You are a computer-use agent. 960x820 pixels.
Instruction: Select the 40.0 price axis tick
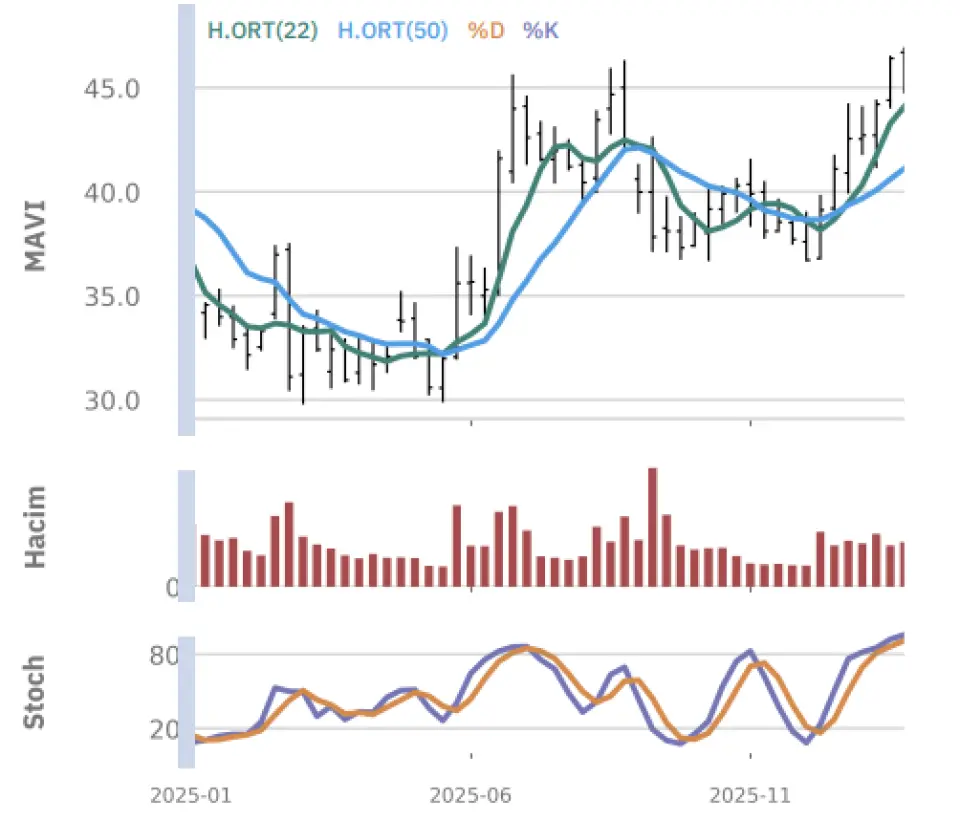(110, 193)
